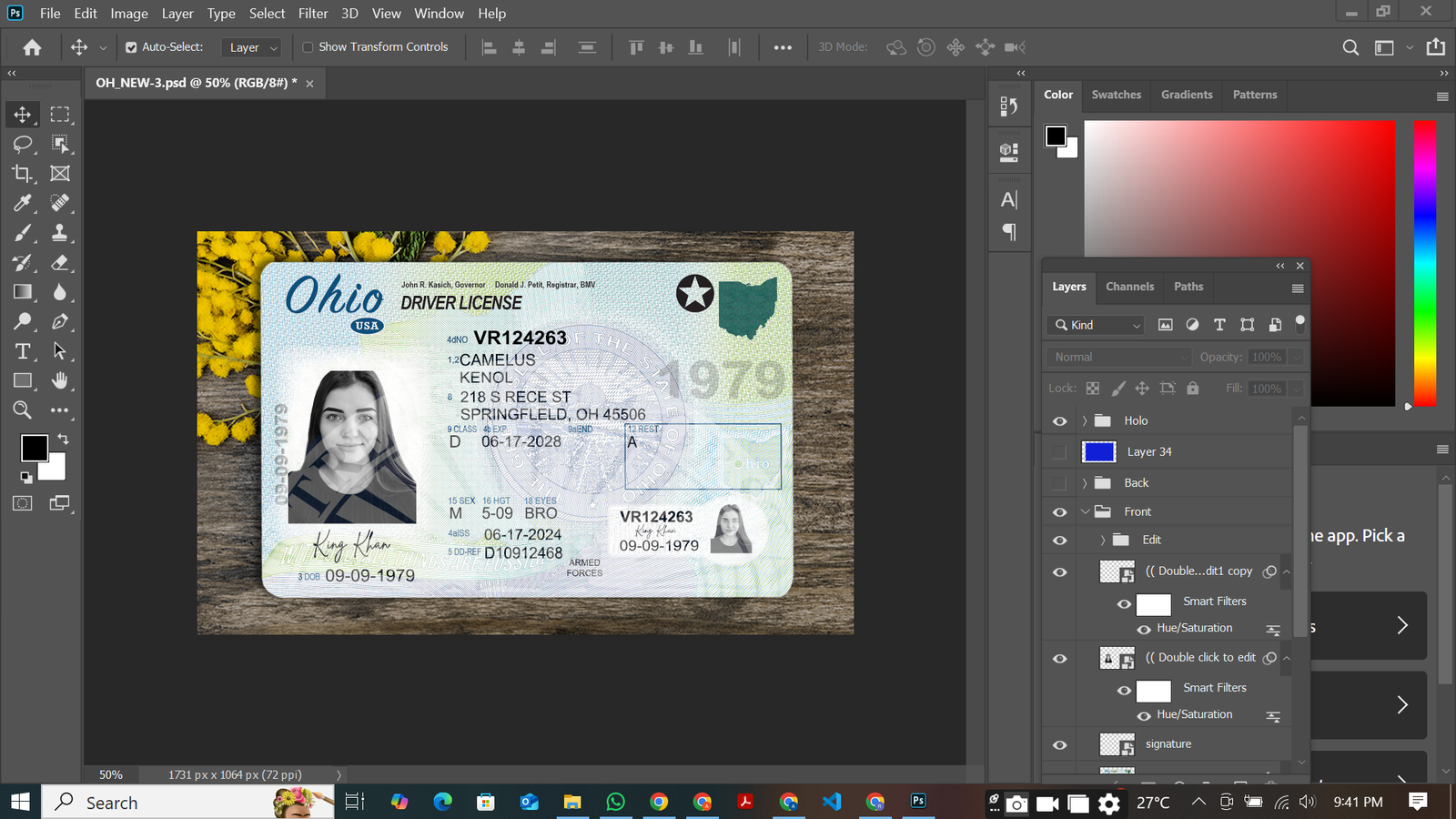Hide the Double...dit1 copy layer
This screenshot has height=819, width=1456.
point(1059,572)
